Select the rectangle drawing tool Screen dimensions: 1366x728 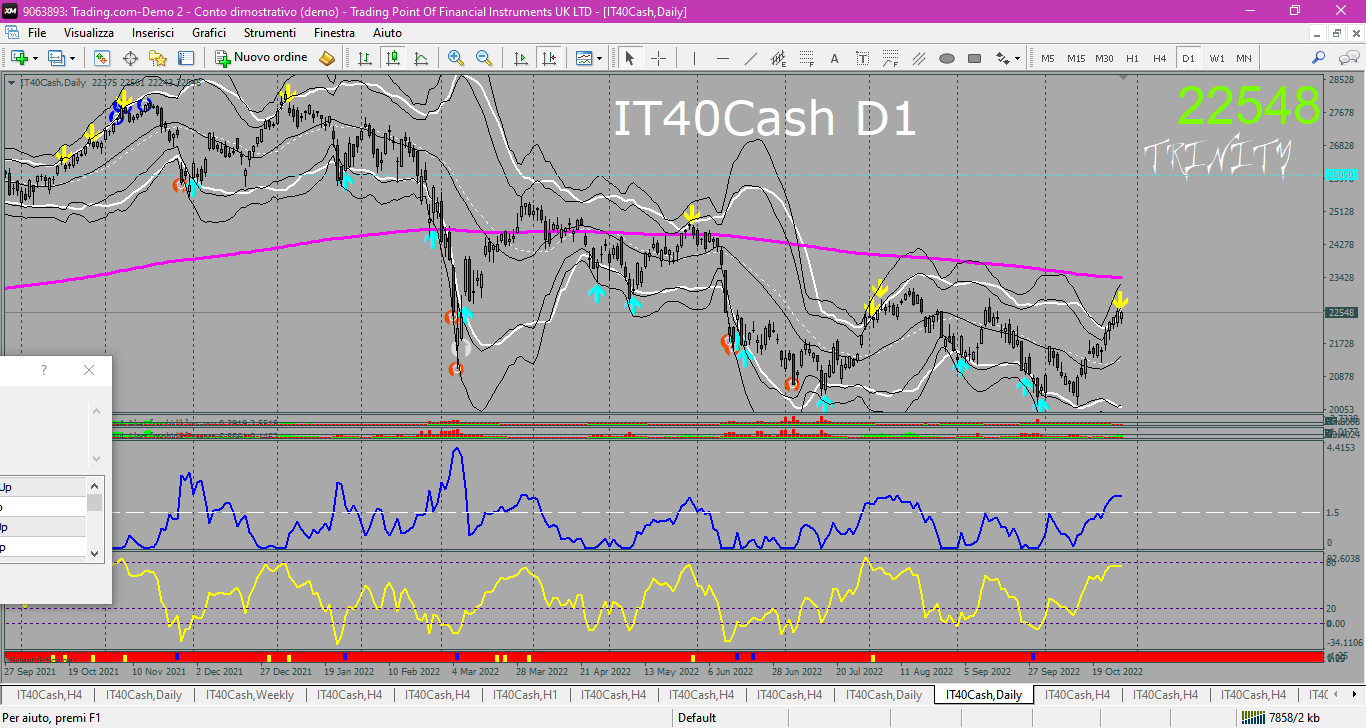click(974, 58)
